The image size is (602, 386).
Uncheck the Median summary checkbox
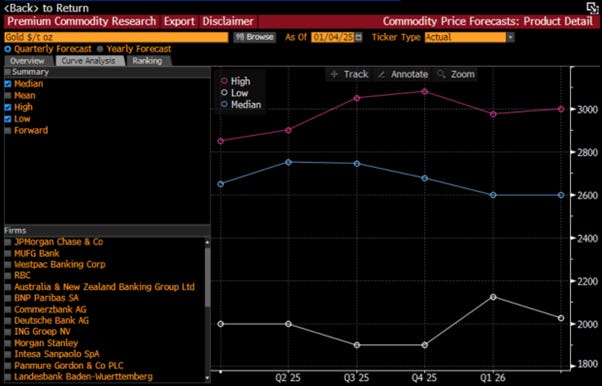click(x=8, y=84)
